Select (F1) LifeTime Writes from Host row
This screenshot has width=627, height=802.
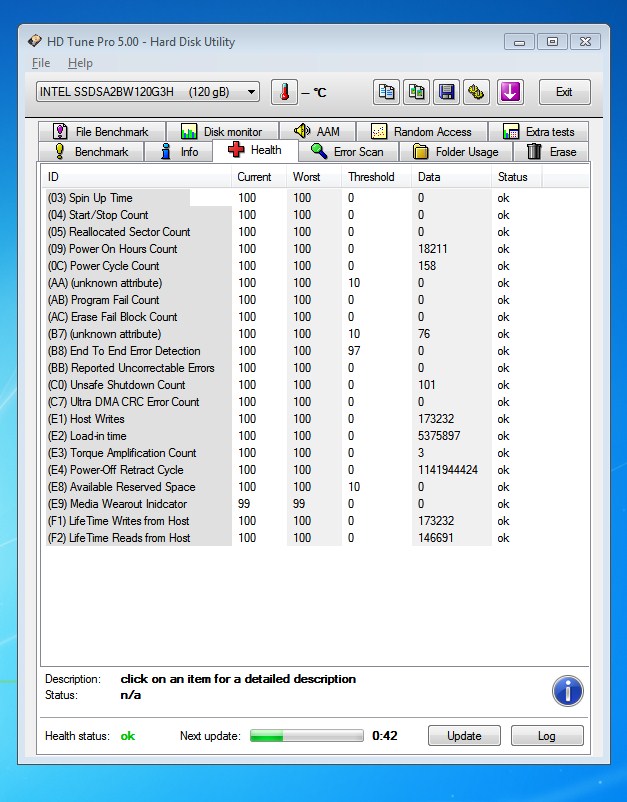pos(315,521)
